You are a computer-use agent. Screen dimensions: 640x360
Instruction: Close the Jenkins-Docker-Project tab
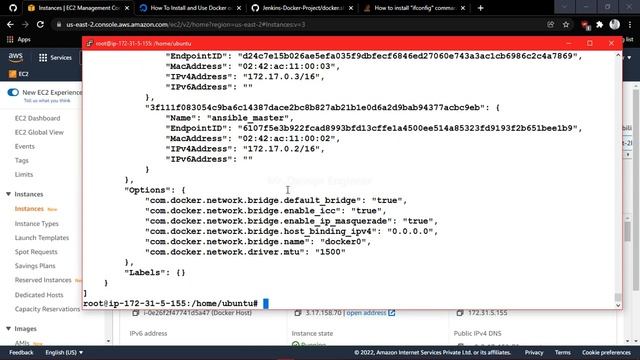pyautogui.click(x=351, y=8)
